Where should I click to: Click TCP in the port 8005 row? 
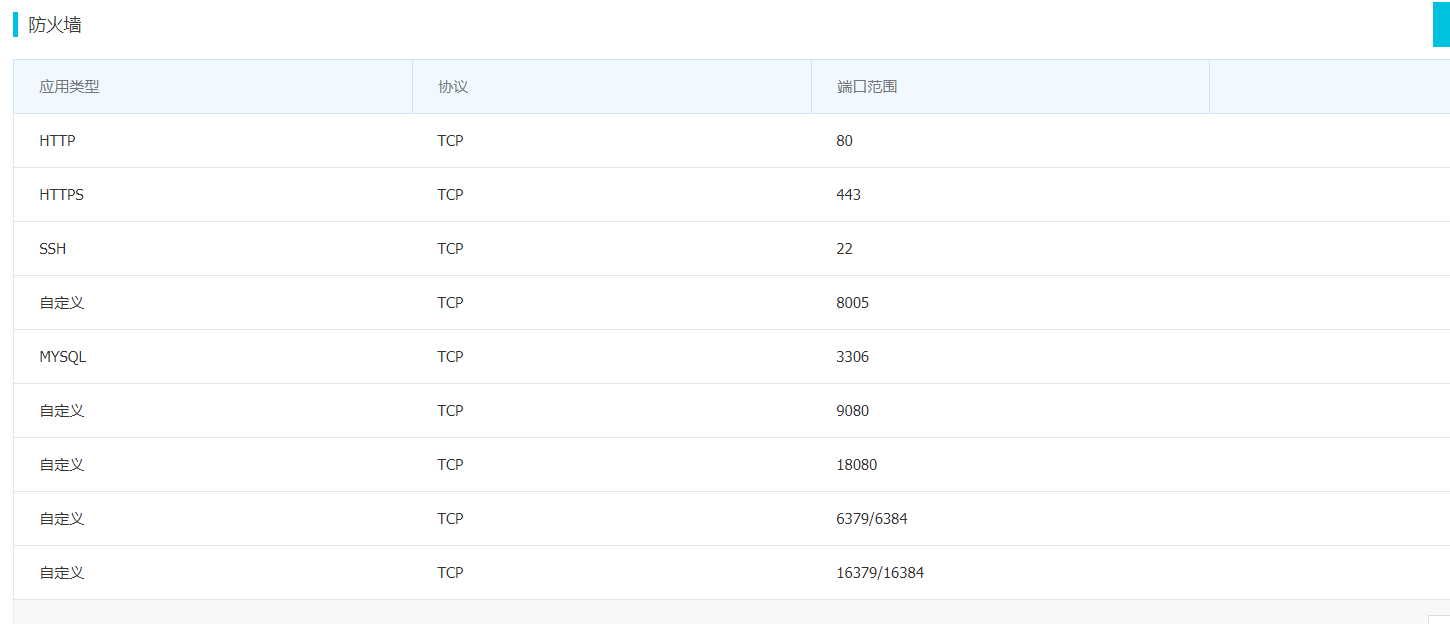point(450,303)
